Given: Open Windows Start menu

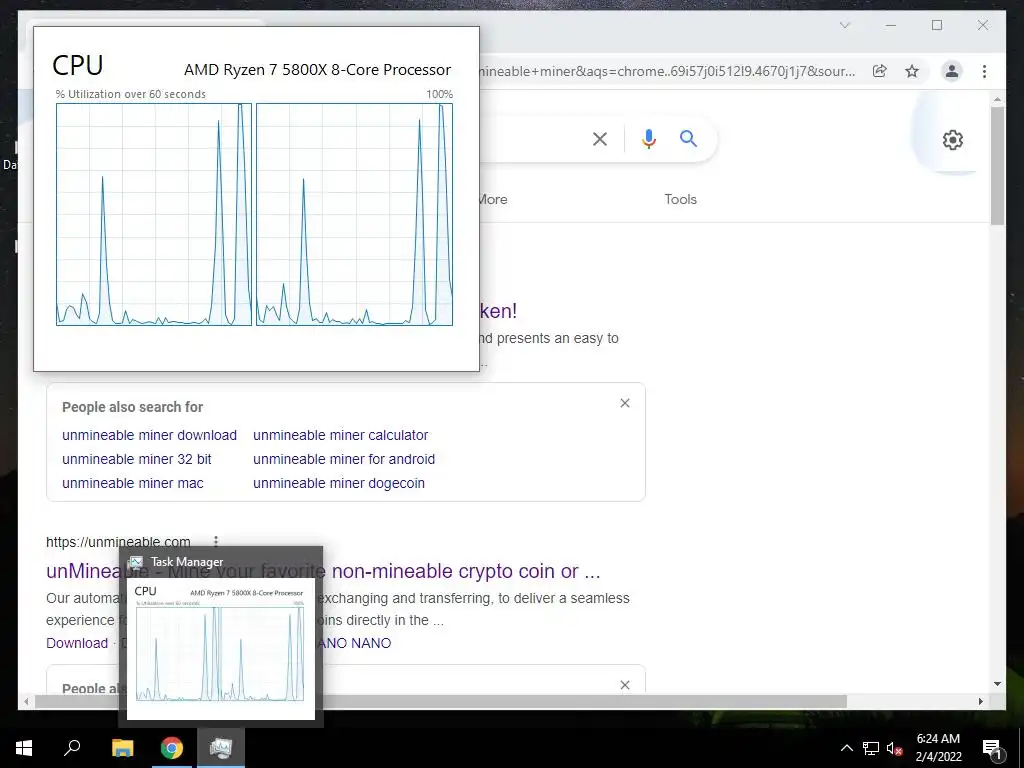Looking at the screenshot, I should click(x=24, y=748).
